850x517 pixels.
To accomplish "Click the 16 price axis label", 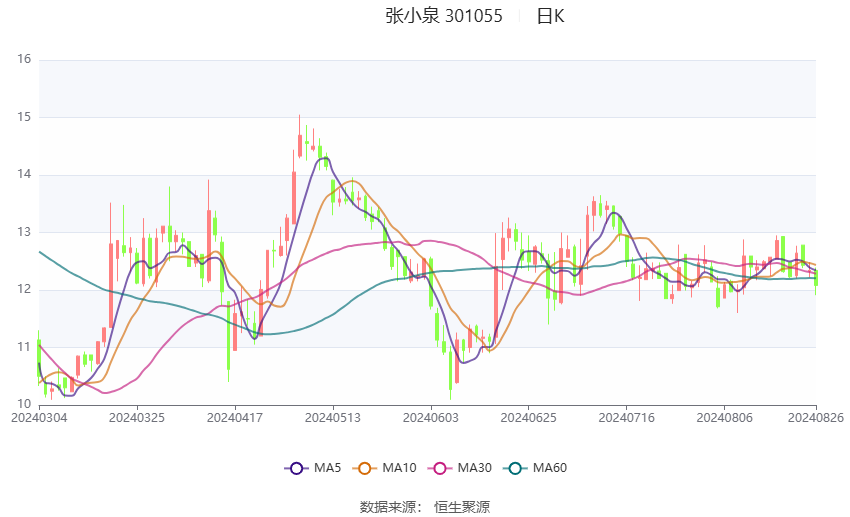I will click(24, 59).
